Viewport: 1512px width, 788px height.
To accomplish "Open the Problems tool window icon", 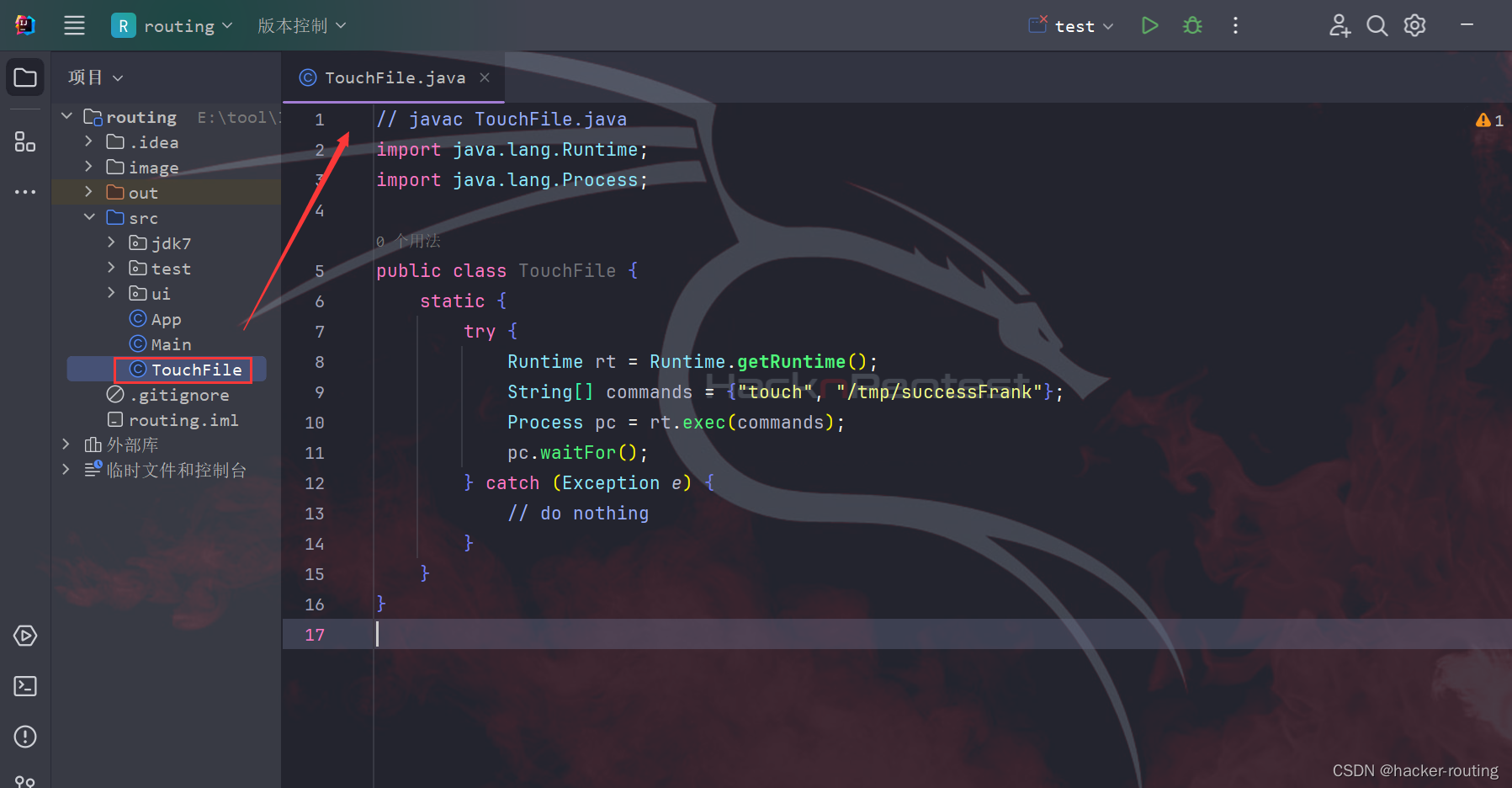I will click(x=25, y=737).
